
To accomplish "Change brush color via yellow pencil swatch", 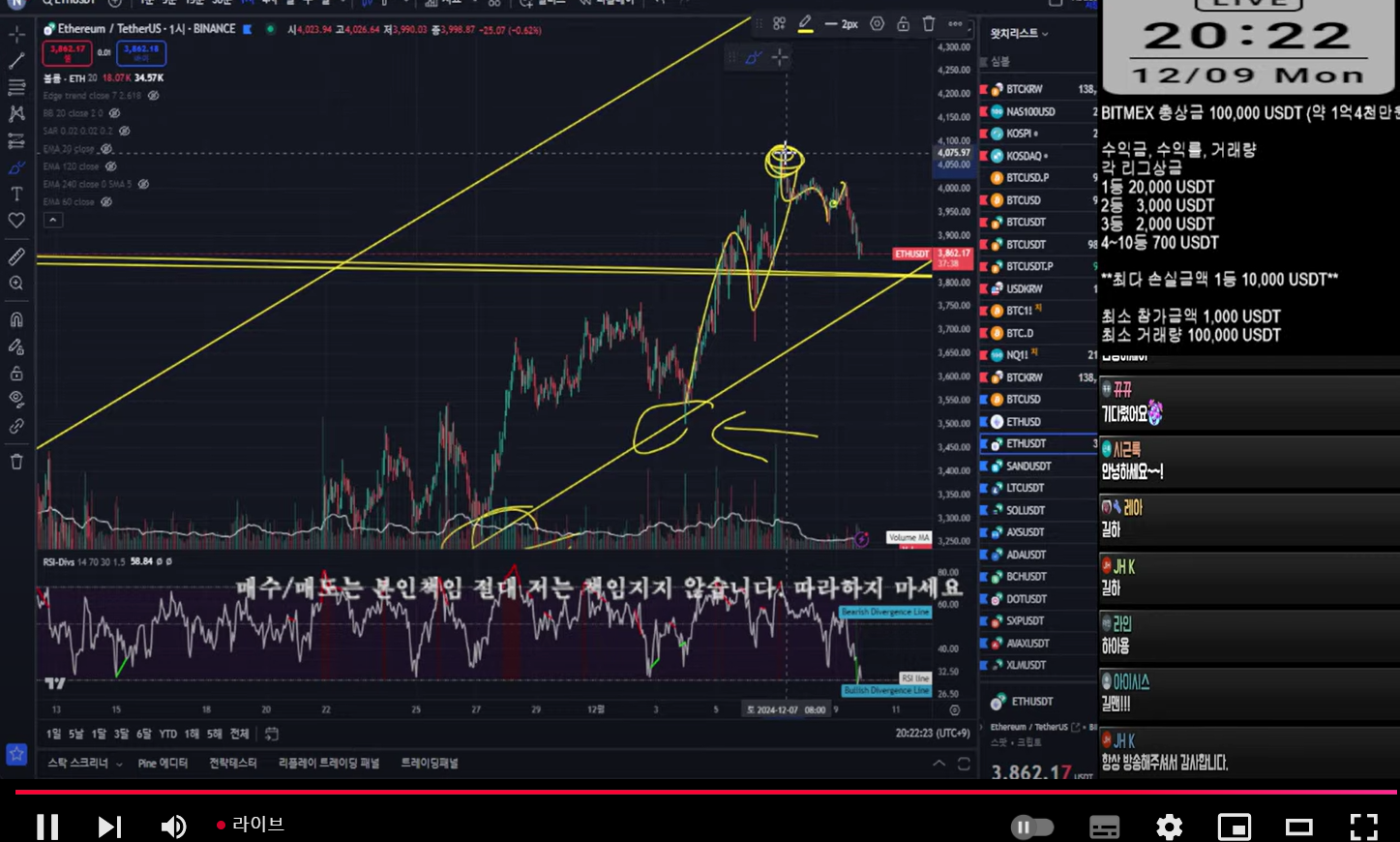I will 805,24.
